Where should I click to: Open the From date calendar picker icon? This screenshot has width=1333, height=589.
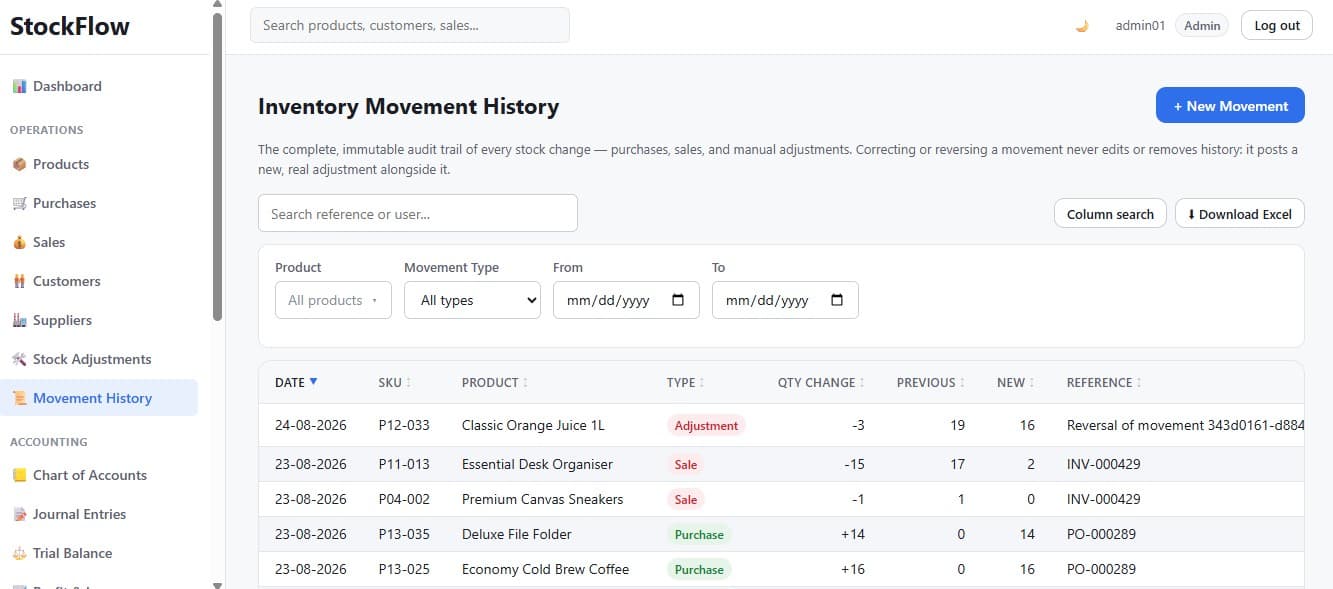[678, 300]
